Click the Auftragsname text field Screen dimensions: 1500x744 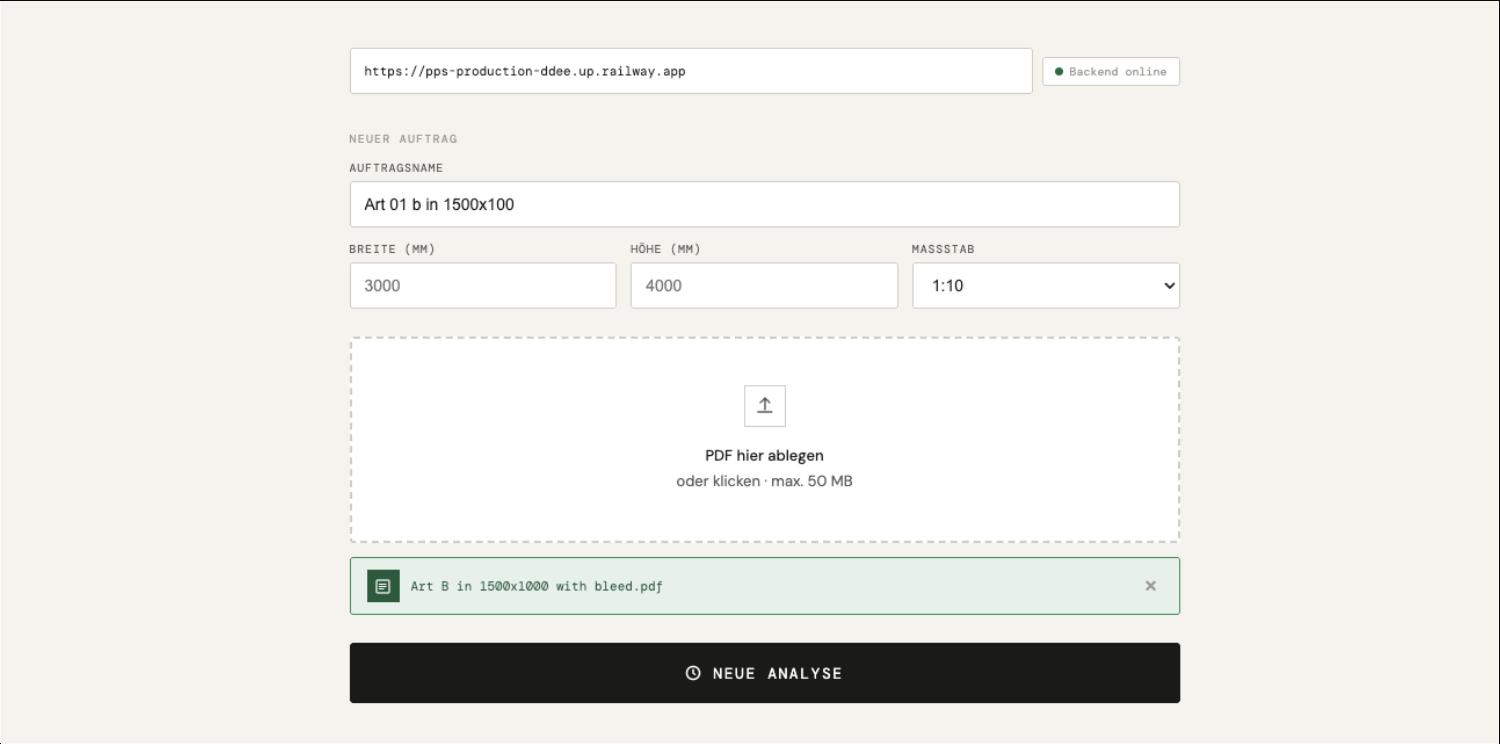pos(764,204)
